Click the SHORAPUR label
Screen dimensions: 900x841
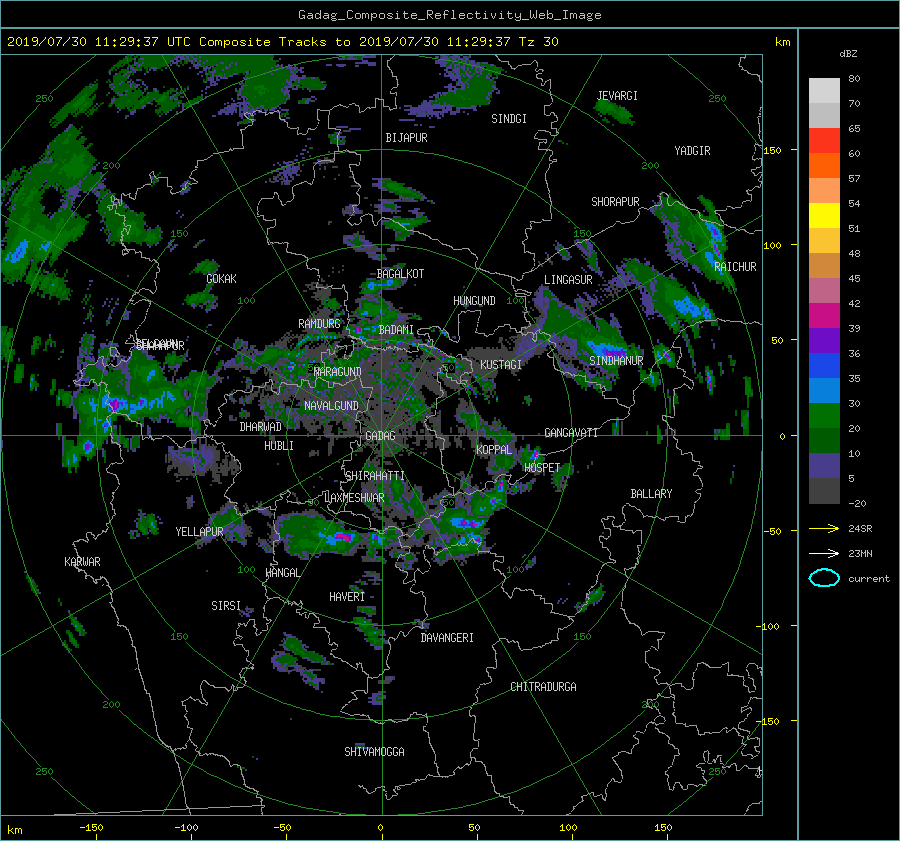tap(615, 202)
